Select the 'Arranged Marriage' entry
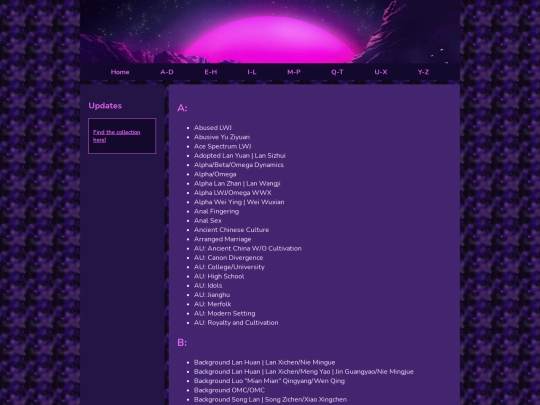Screen dimensions: 540x405 (x=222, y=239)
